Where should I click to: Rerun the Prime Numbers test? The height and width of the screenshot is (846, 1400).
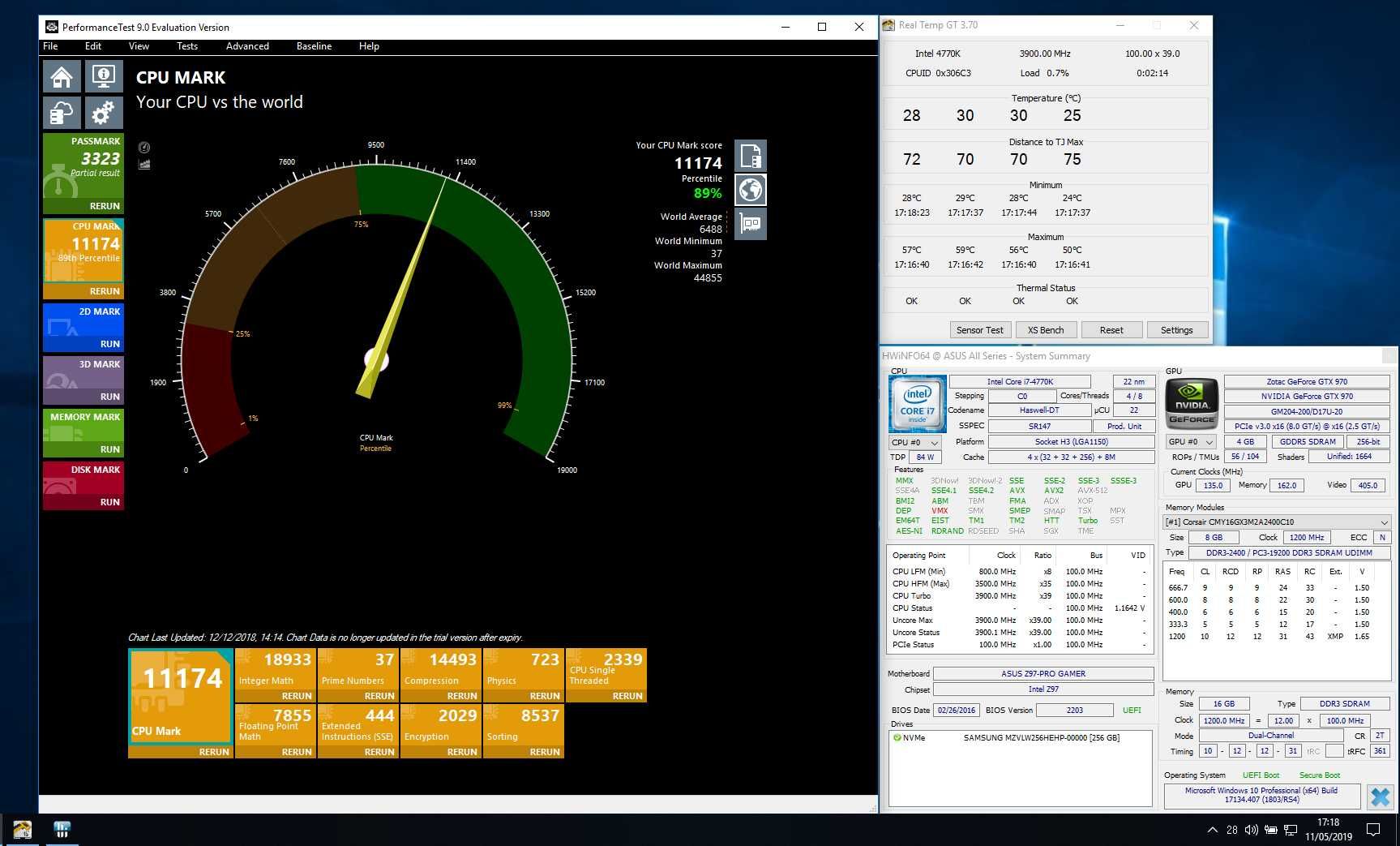click(x=379, y=696)
